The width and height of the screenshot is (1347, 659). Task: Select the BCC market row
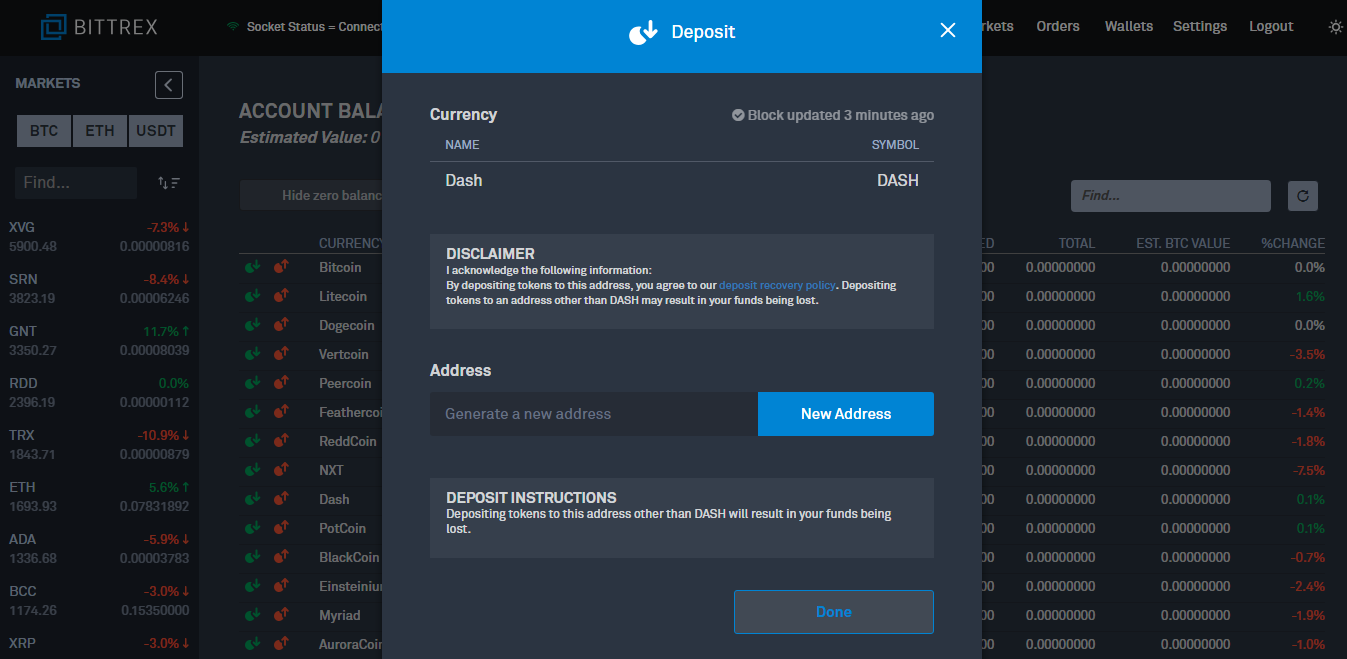click(x=99, y=600)
